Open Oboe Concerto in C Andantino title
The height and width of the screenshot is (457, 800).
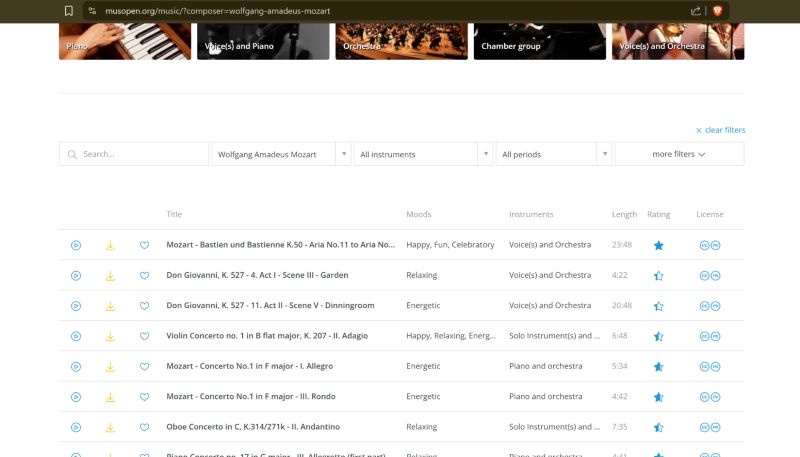pyautogui.click(x=253, y=427)
